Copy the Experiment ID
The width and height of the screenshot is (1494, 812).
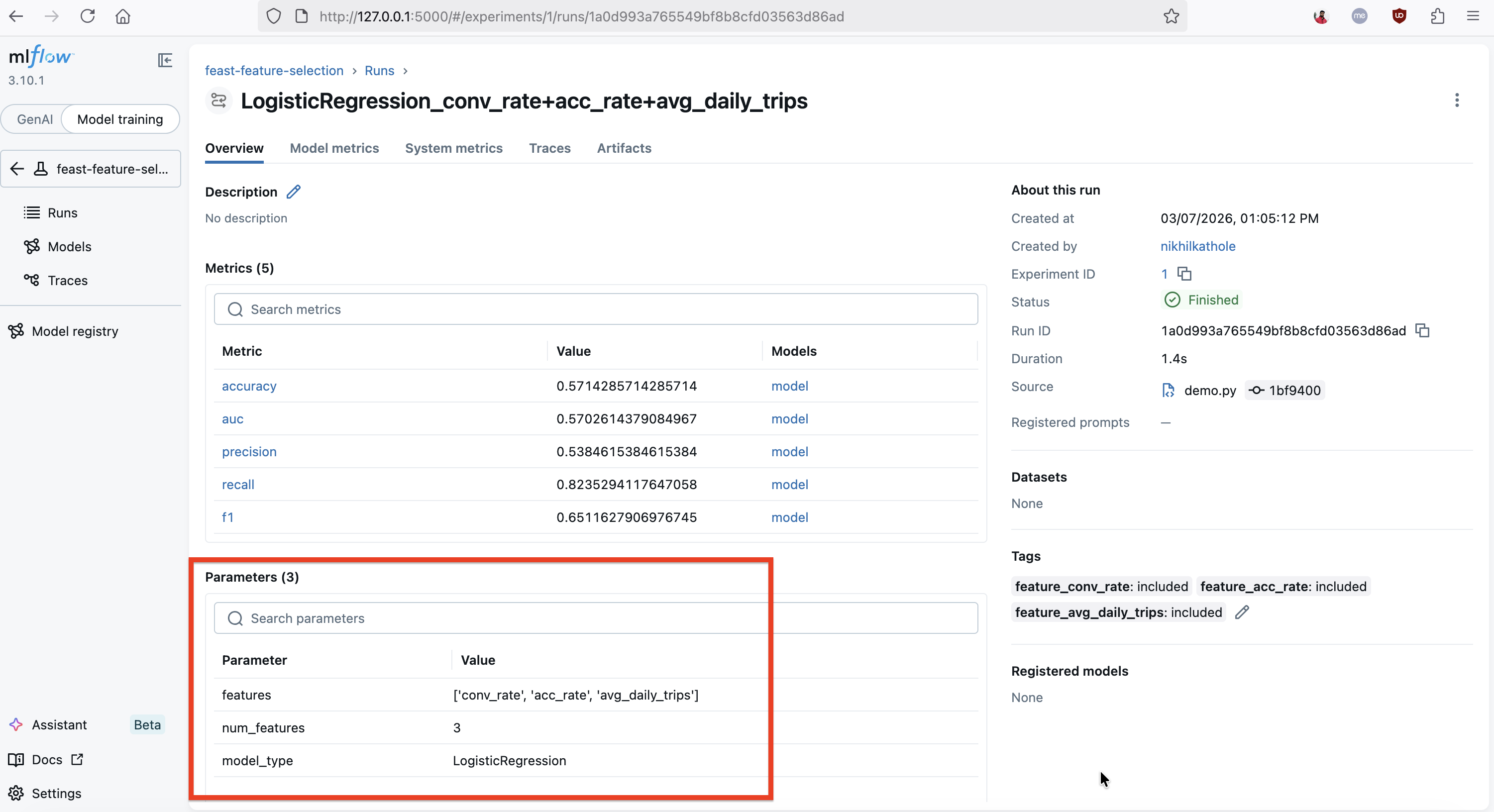tap(1184, 273)
